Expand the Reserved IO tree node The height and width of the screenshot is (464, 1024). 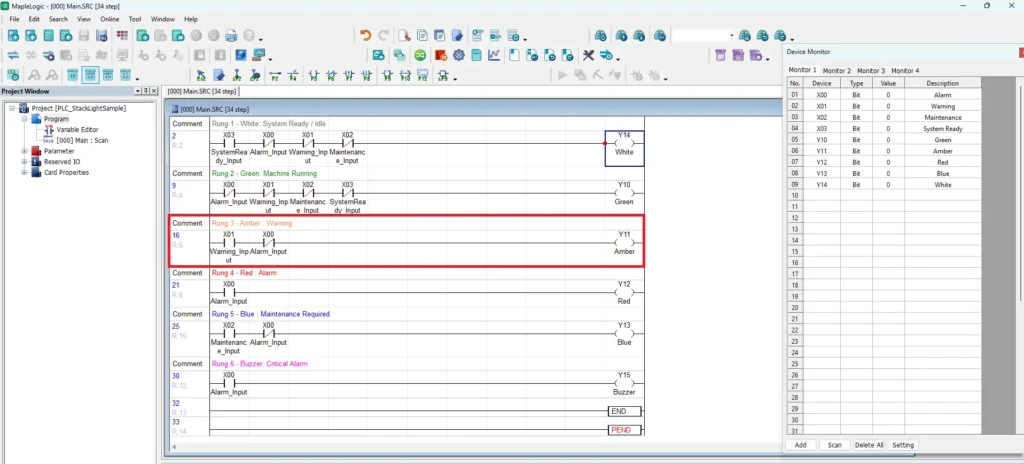(25, 161)
